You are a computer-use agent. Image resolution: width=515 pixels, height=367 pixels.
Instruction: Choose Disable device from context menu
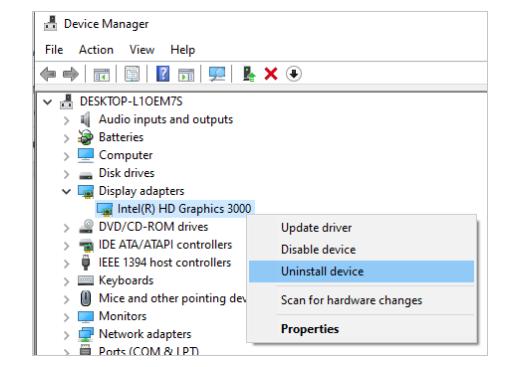pyautogui.click(x=361, y=249)
